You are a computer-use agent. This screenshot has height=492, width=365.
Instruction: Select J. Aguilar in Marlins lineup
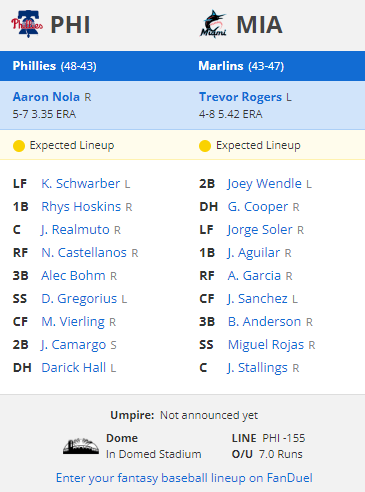(254, 253)
